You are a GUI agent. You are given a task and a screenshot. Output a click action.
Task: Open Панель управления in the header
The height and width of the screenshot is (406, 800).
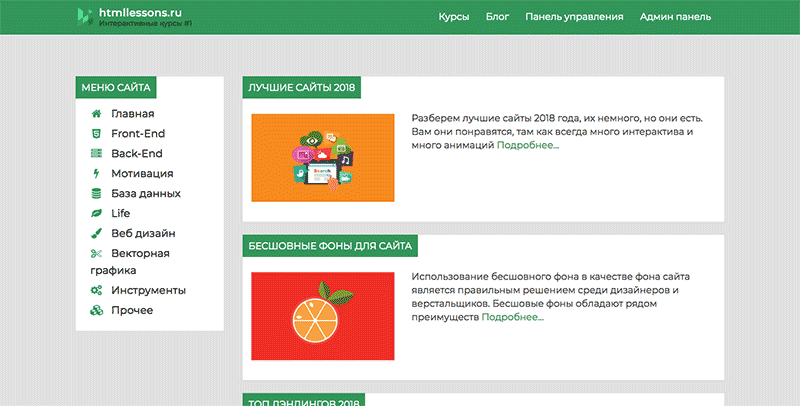pos(574,17)
